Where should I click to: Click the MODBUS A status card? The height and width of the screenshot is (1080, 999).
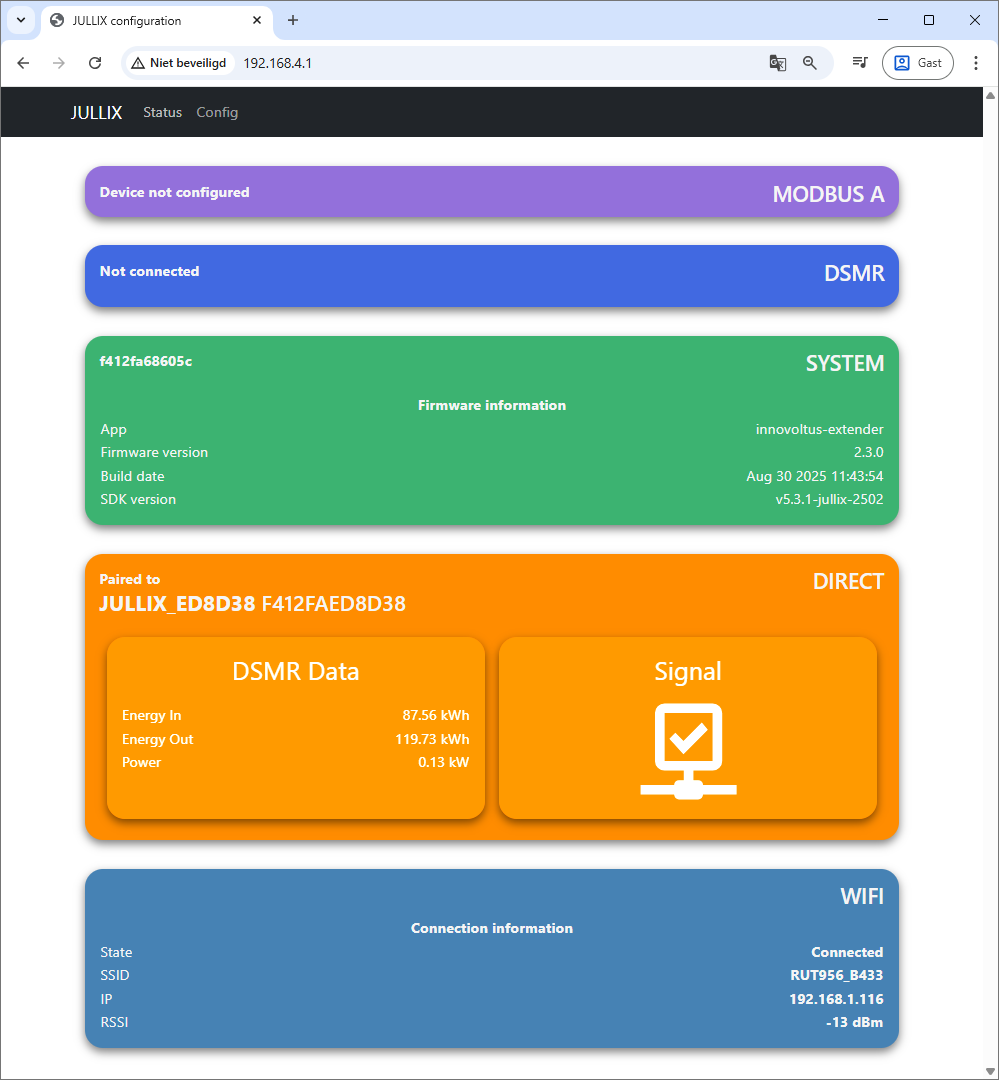(x=491, y=192)
